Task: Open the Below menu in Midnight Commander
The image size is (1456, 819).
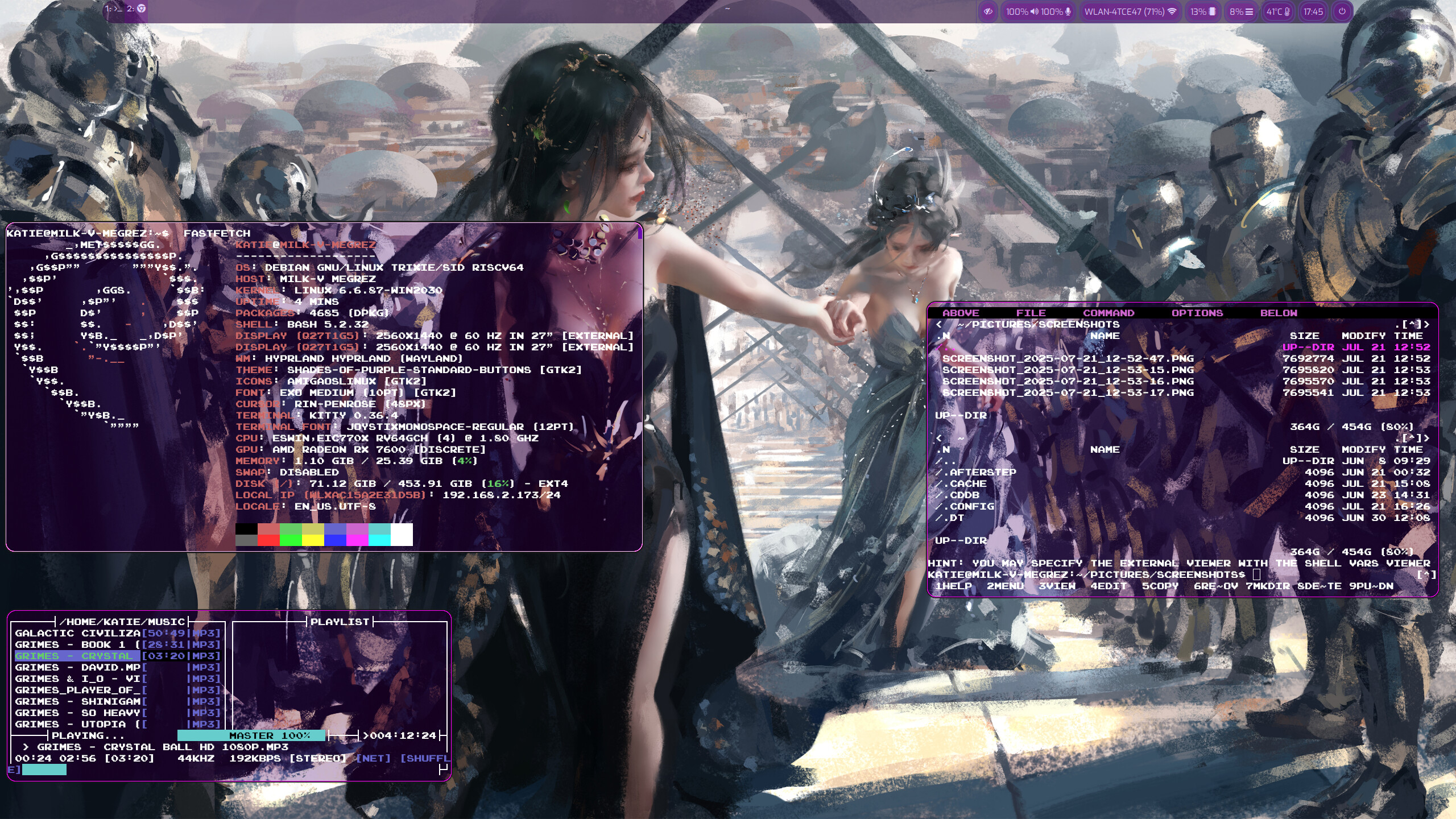Action: tap(1279, 313)
